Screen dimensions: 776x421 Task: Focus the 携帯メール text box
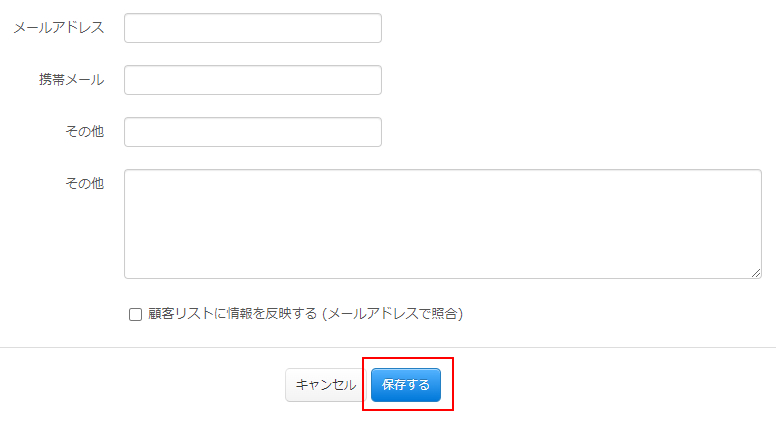click(253, 80)
